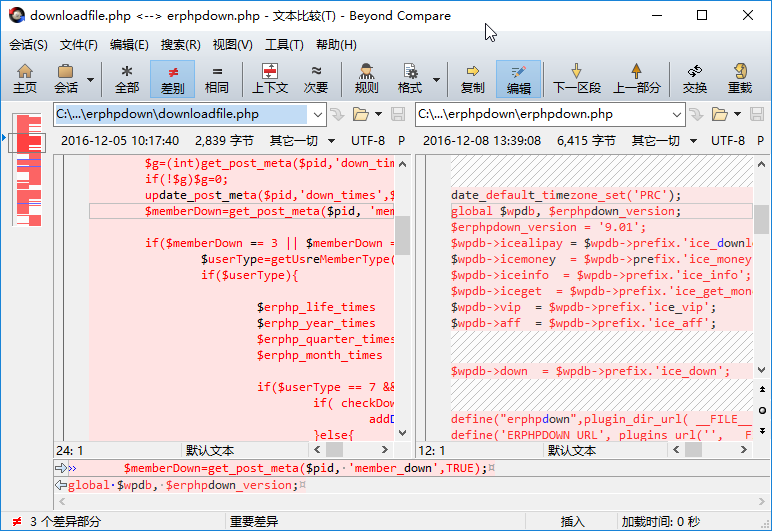Expand the left file path dropdown
The image size is (772, 531).
(318, 115)
